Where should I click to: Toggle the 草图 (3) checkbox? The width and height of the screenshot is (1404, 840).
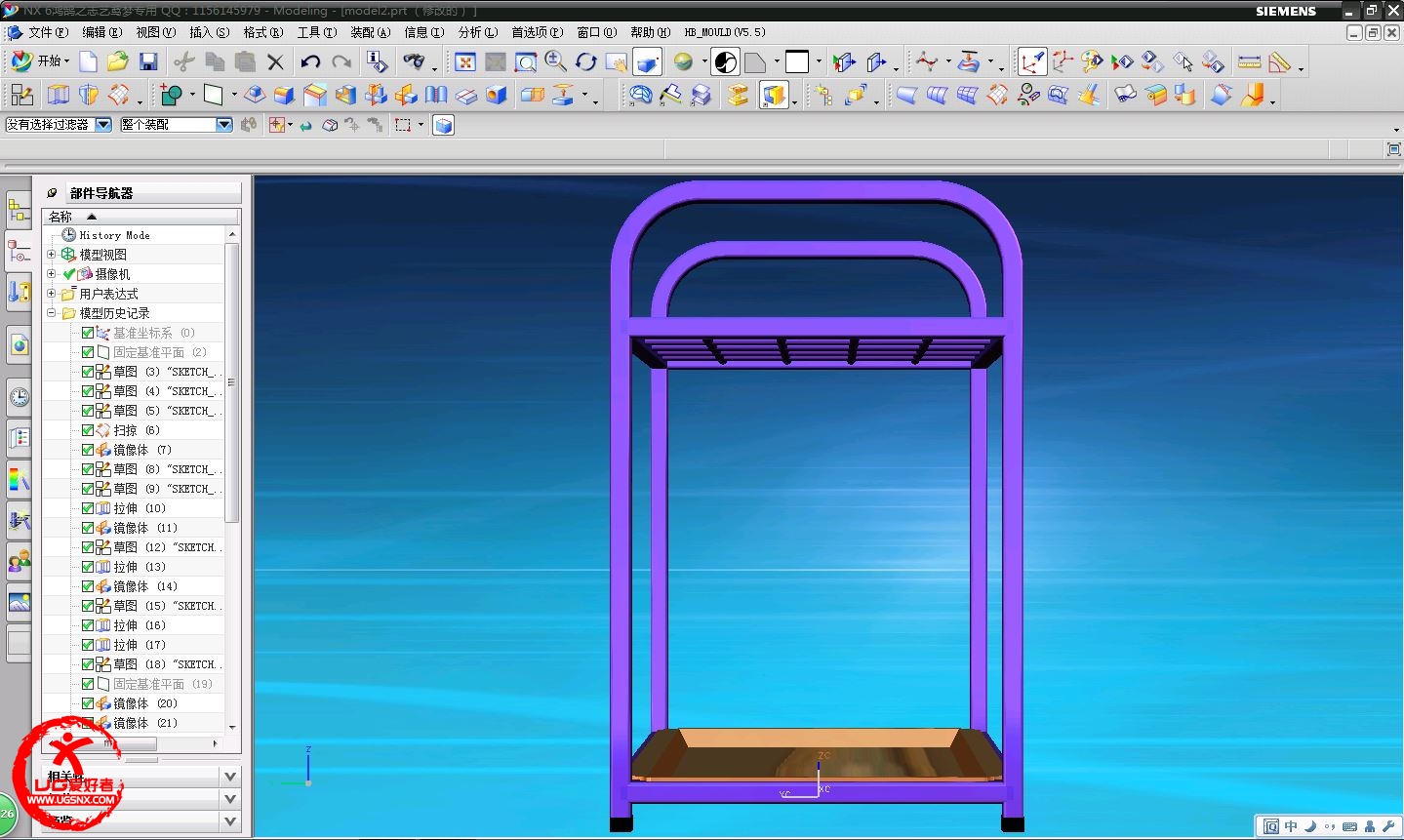pyautogui.click(x=88, y=372)
